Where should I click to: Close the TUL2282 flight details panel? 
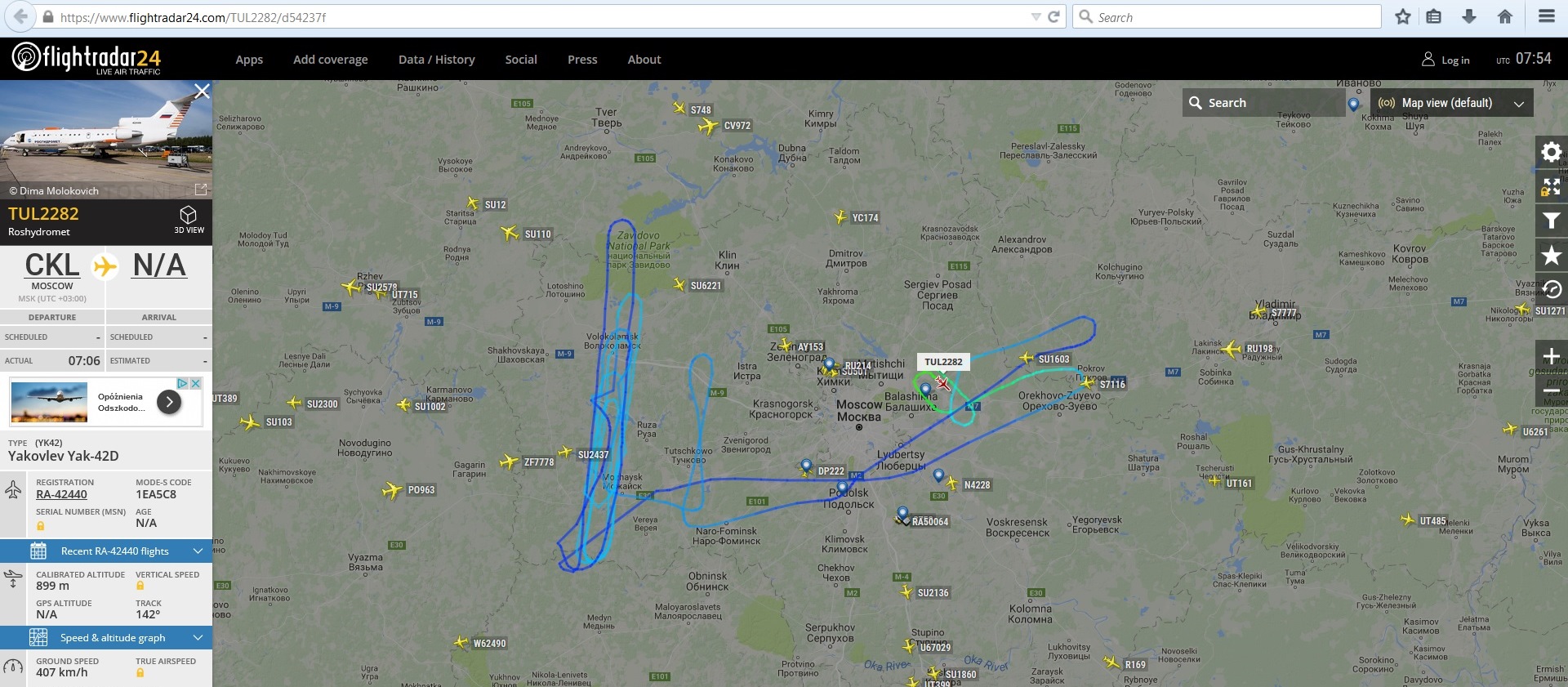(202, 91)
